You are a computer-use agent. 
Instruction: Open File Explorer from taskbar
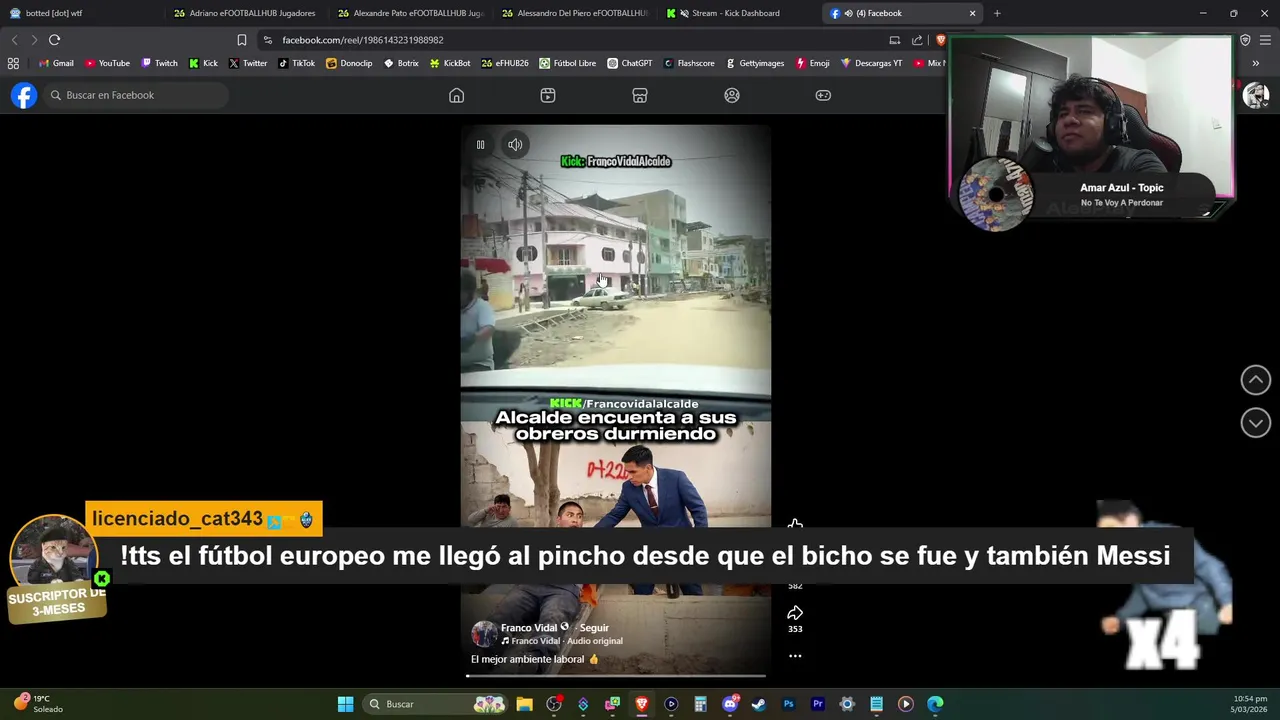[x=524, y=704]
